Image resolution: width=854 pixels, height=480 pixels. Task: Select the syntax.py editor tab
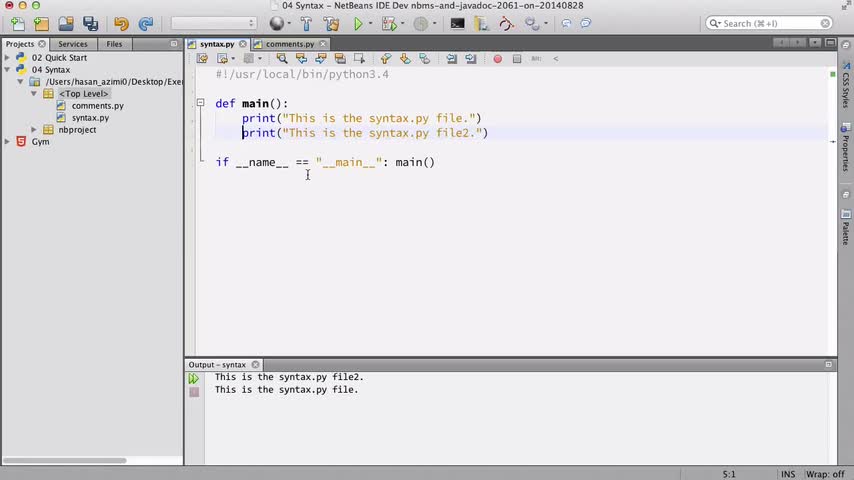(217, 44)
